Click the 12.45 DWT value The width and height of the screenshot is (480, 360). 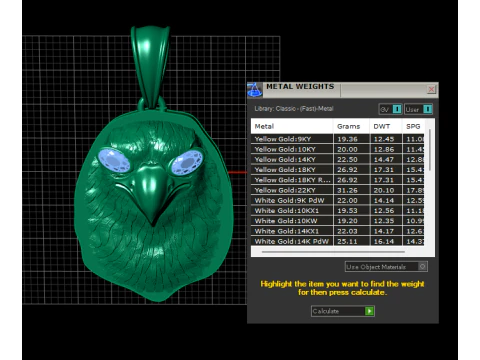tap(384, 139)
